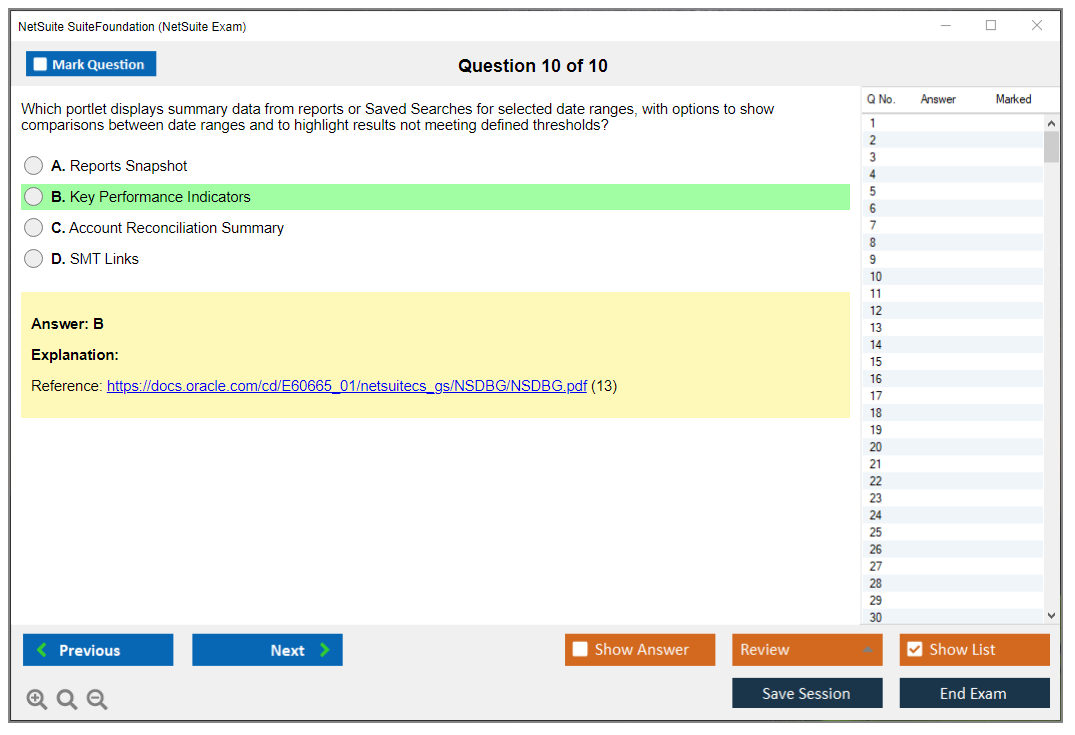The height and width of the screenshot is (735, 1075).
Task: Select question 4 in the list
Action: pos(952,174)
